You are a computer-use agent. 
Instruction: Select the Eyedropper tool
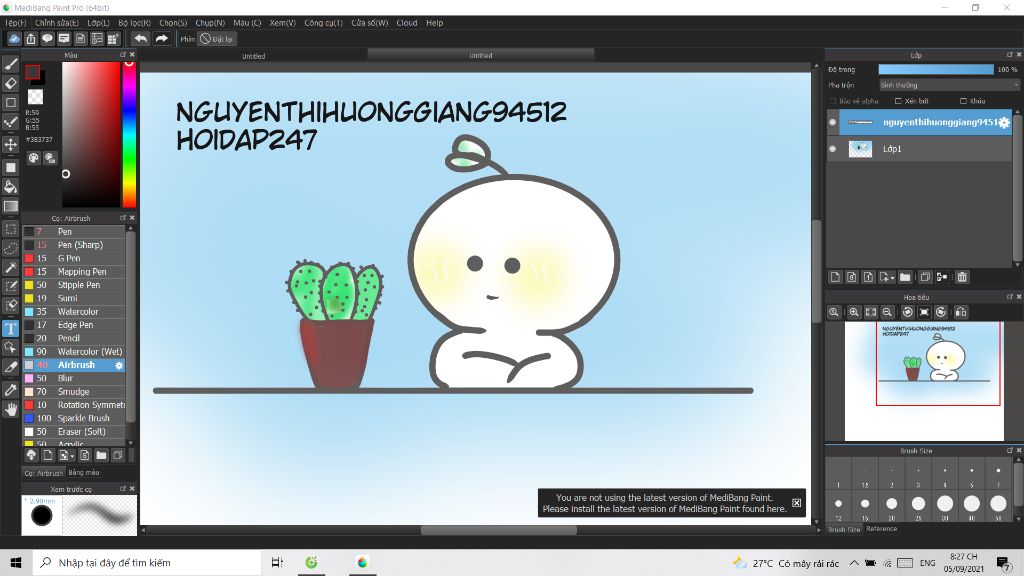click(x=10, y=390)
